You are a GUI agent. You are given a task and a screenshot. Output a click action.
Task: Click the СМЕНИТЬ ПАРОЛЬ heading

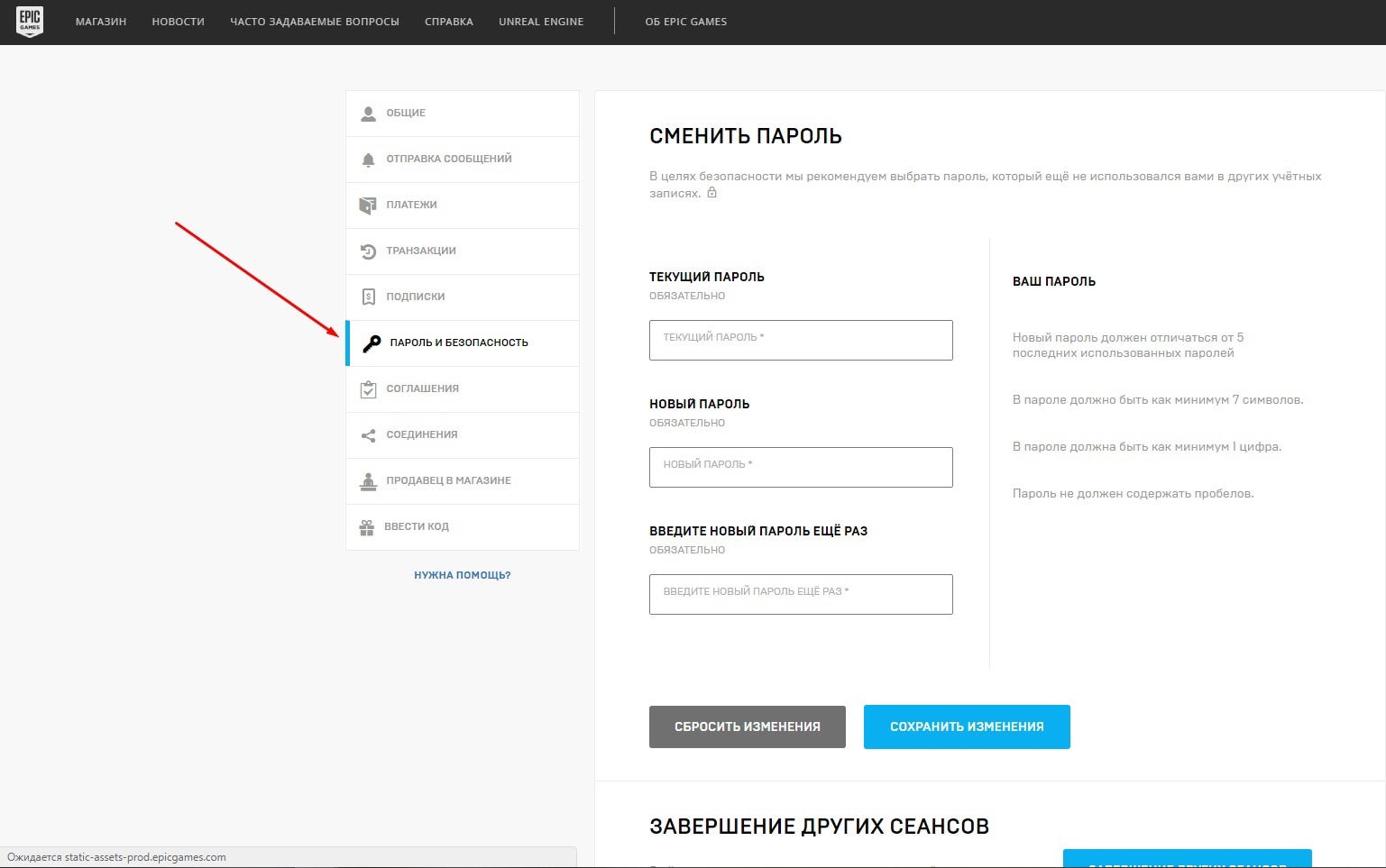pos(746,136)
